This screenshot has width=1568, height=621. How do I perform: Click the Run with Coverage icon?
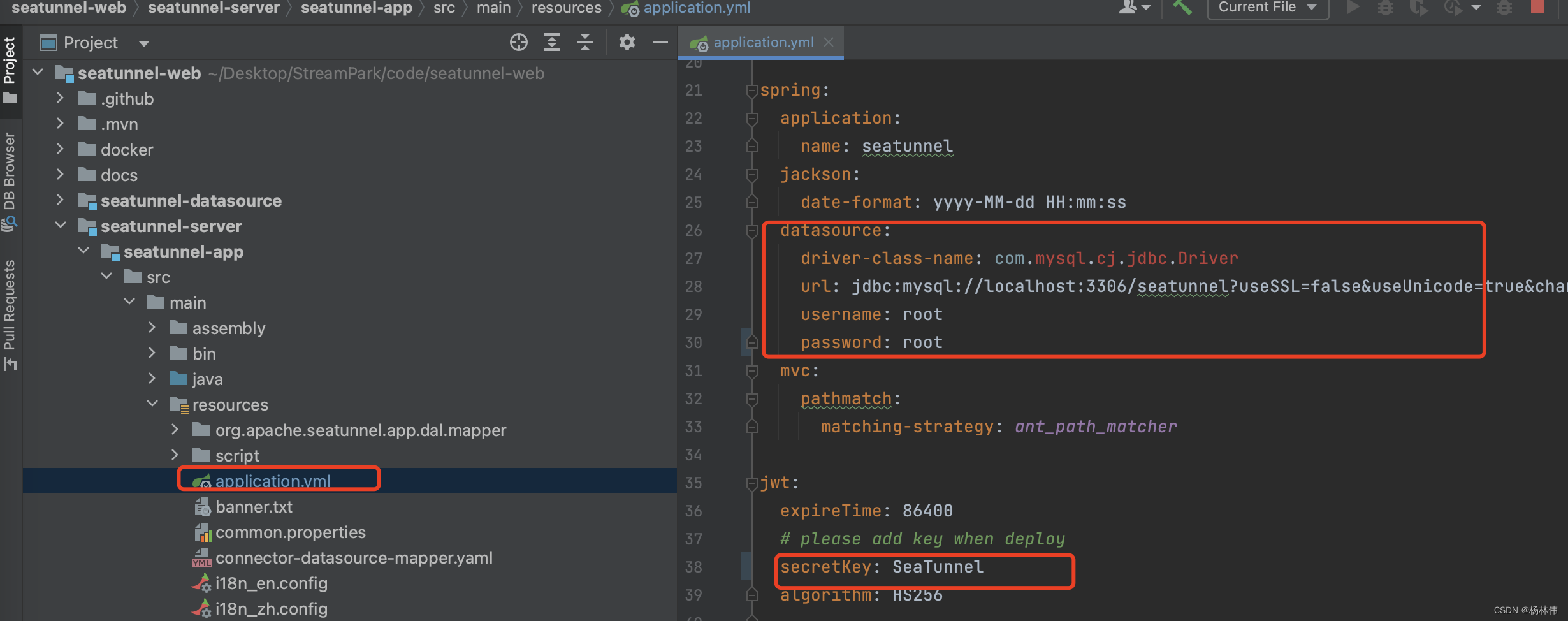(x=1419, y=8)
